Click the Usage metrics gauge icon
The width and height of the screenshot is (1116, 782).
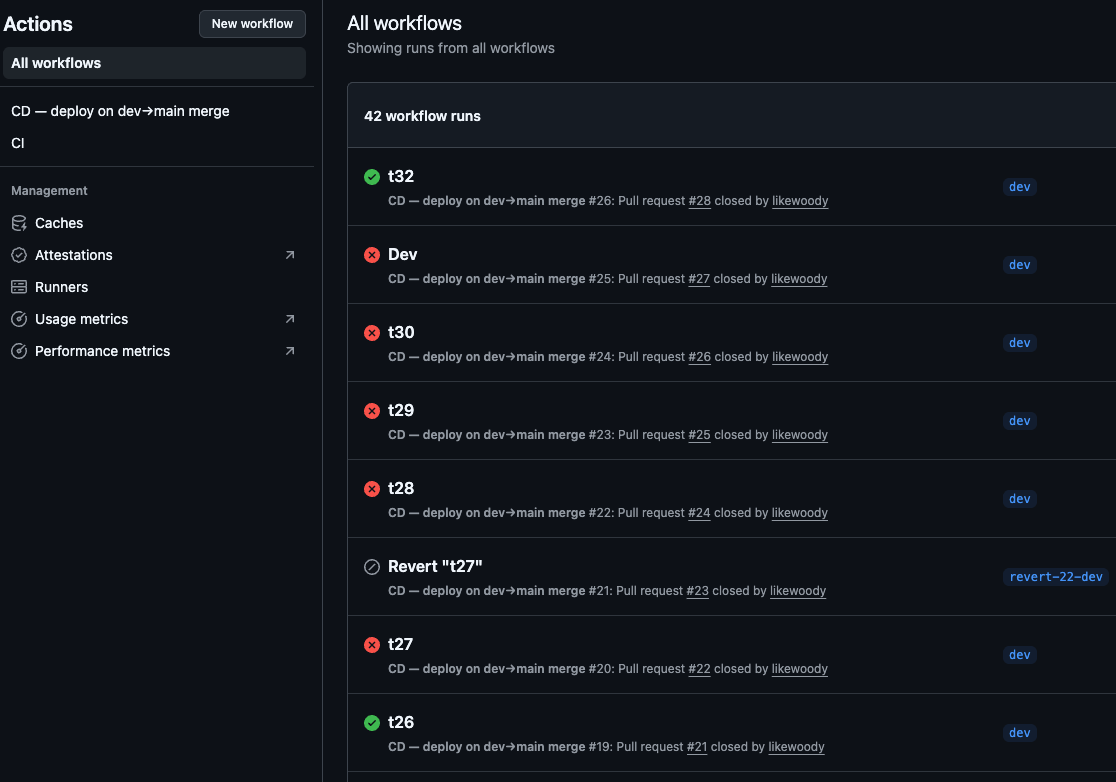[19, 319]
